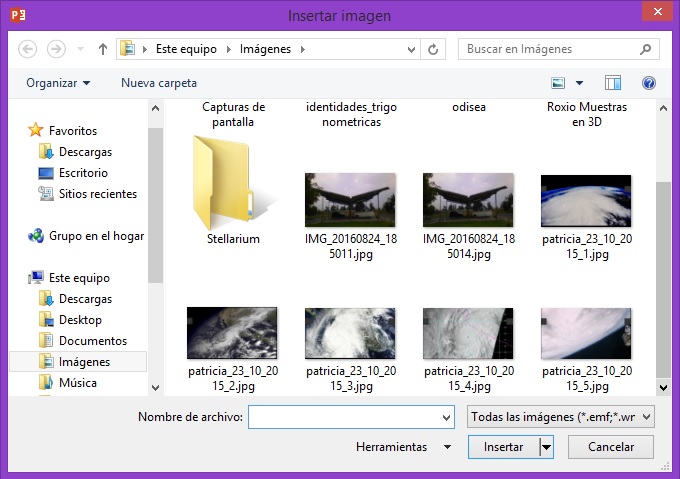Open the Help question mark icon
Image resolution: width=680 pixels, height=479 pixels.
point(648,83)
